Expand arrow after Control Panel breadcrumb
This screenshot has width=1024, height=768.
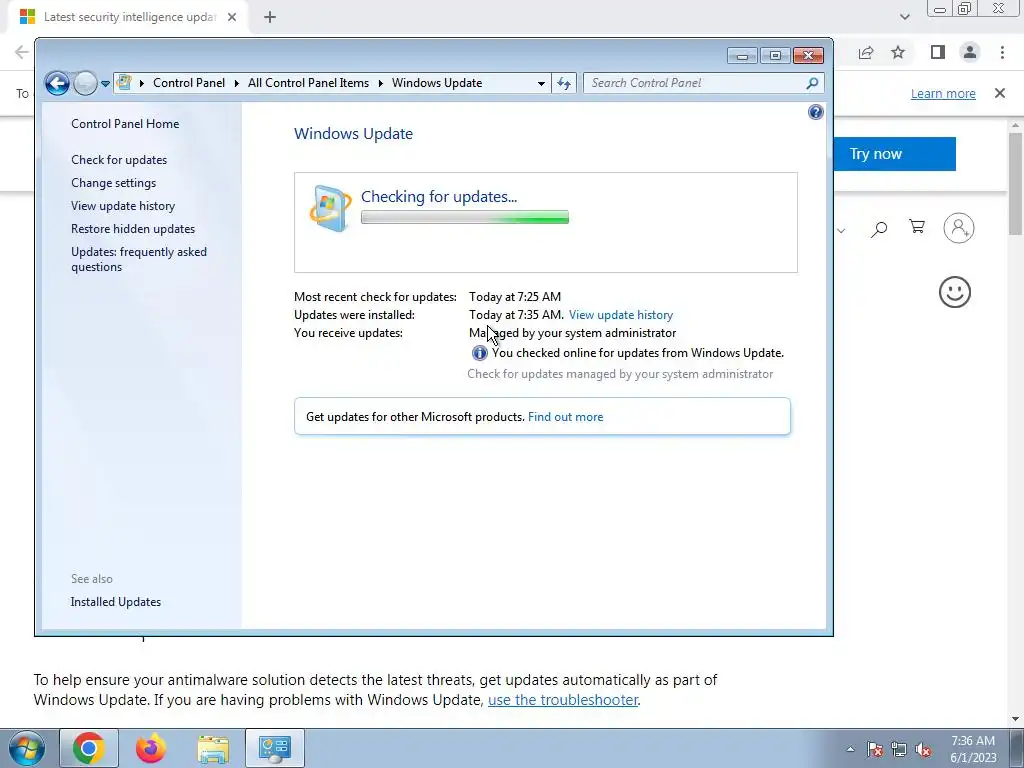[x=236, y=84]
